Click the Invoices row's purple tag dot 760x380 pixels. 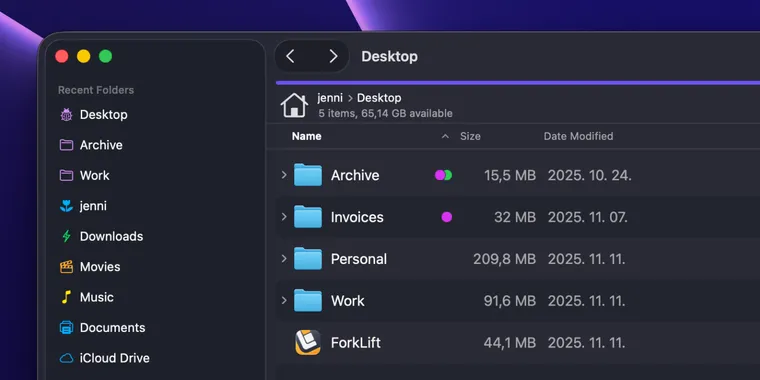pyautogui.click(x=447, y=217)
